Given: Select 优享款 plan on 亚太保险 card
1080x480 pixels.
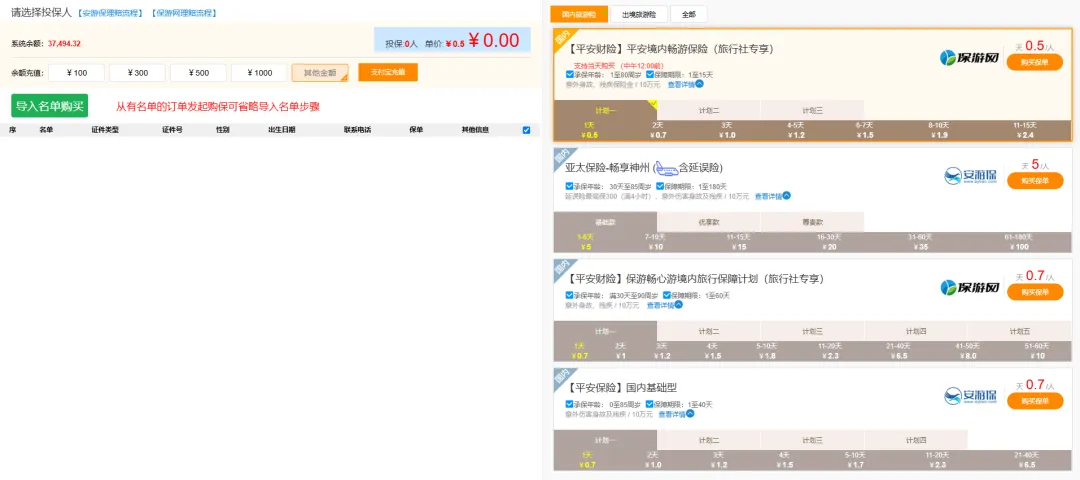Looking at the screenshot, I should (x=709, y=222).
